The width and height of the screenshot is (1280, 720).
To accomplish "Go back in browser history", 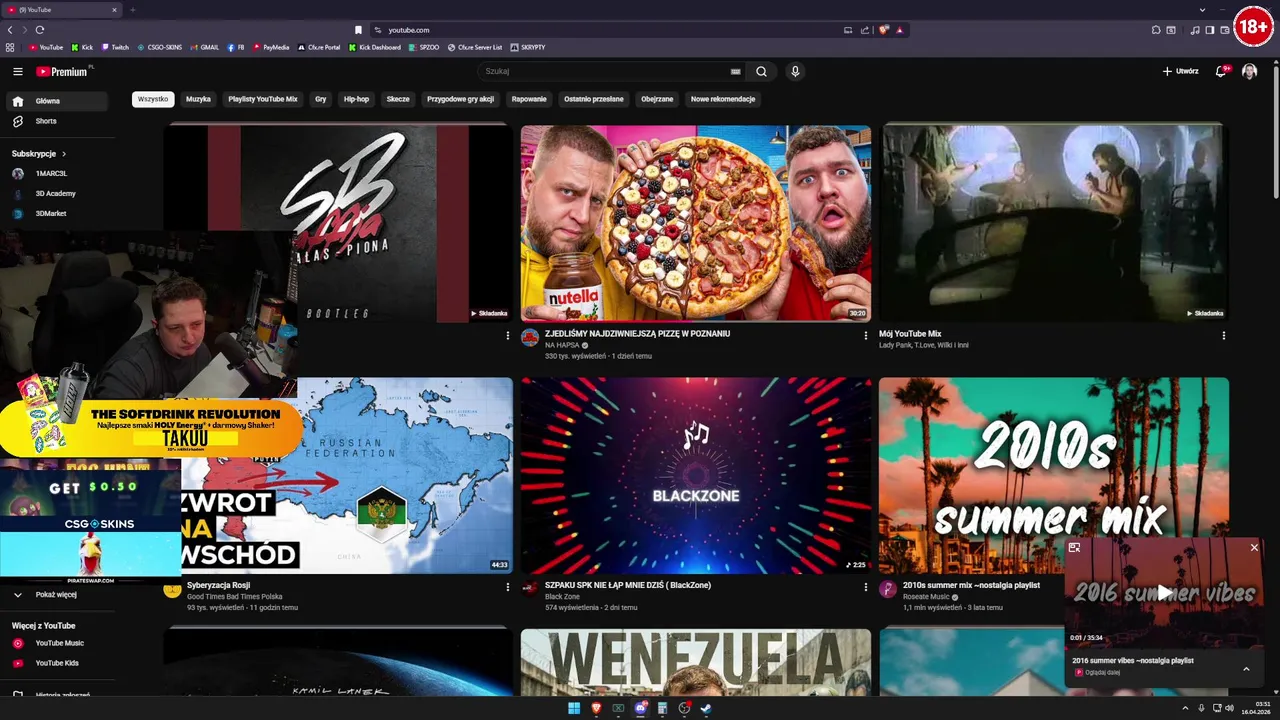I will tap(10, 30).
